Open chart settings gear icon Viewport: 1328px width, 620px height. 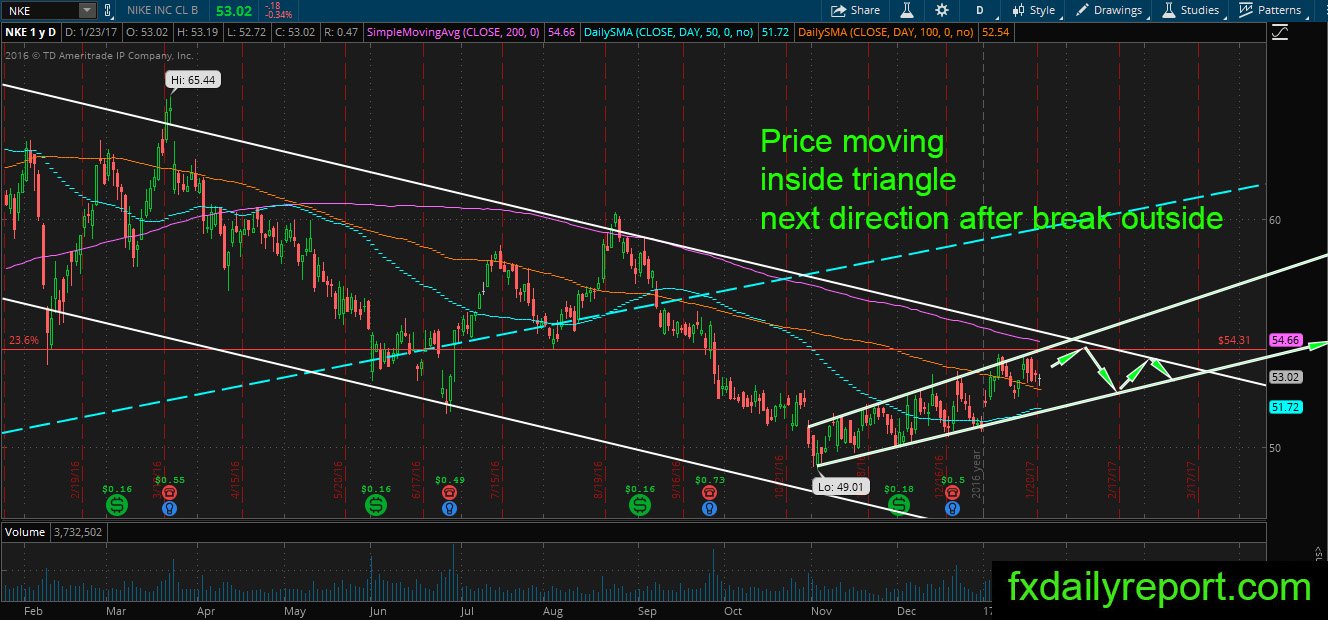(x=942, y=10)
